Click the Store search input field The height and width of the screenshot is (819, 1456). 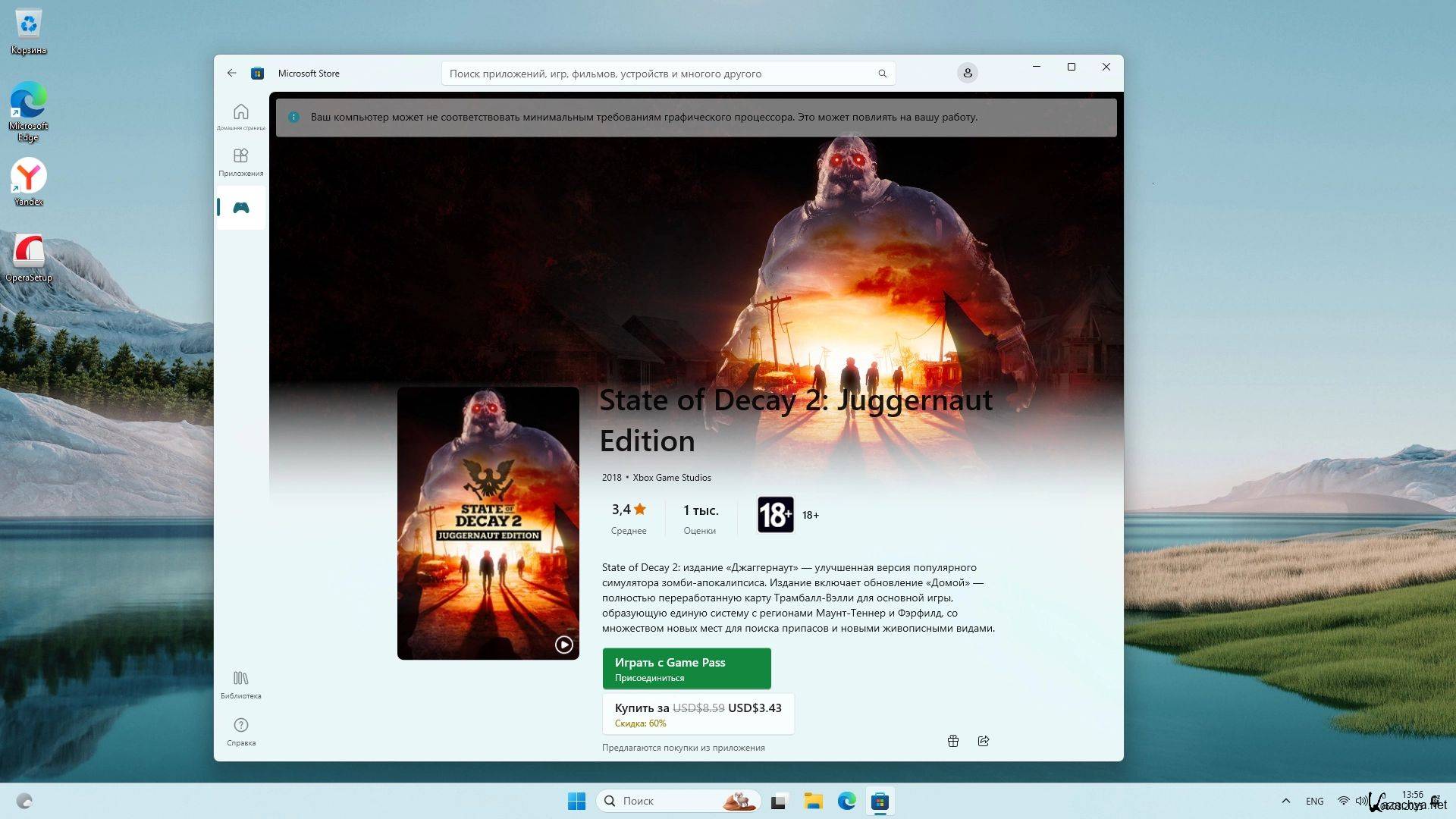(x=652, y=74)
